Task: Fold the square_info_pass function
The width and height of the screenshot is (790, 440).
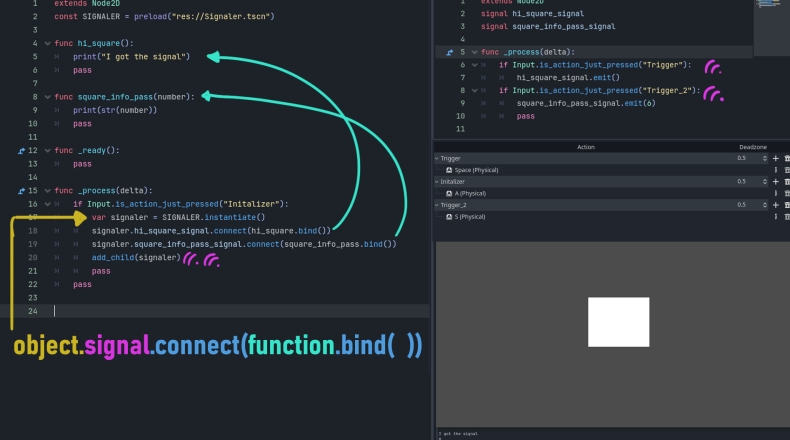Action: click(x=46, y=97)
